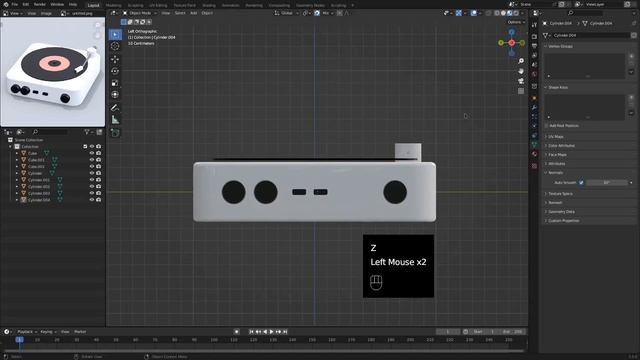Open the Render menu
640x360 pixels.
(40, 4)
